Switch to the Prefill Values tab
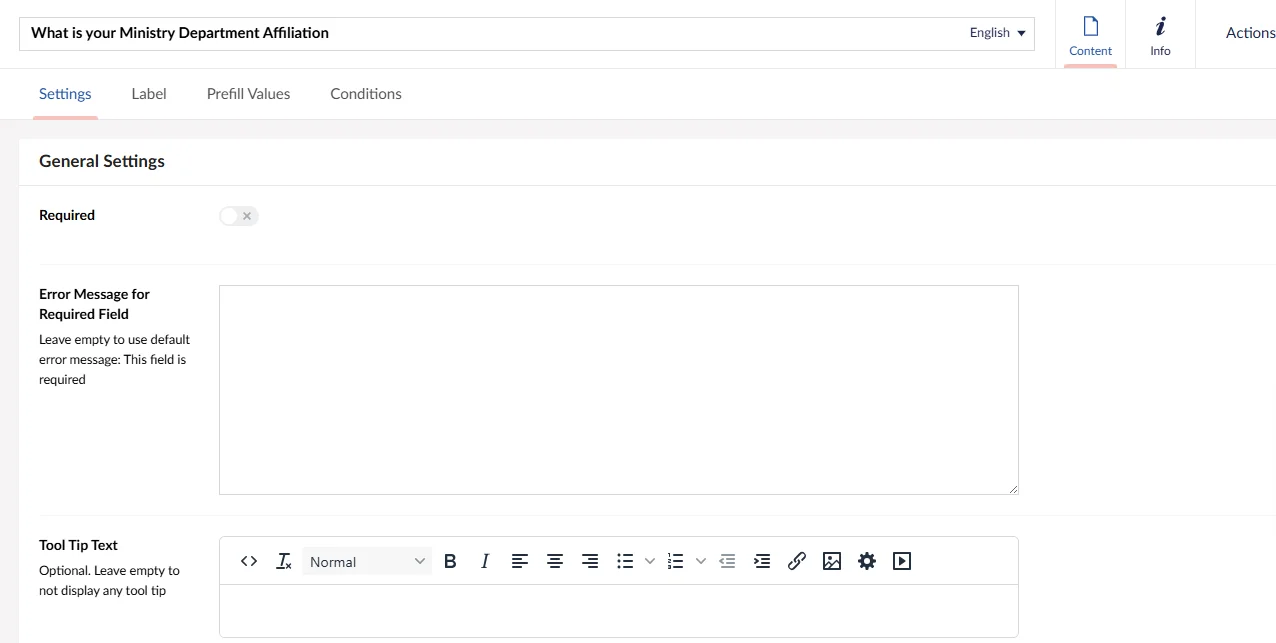The width and height of the screenshot is (1276, 643). click(248, 94)
